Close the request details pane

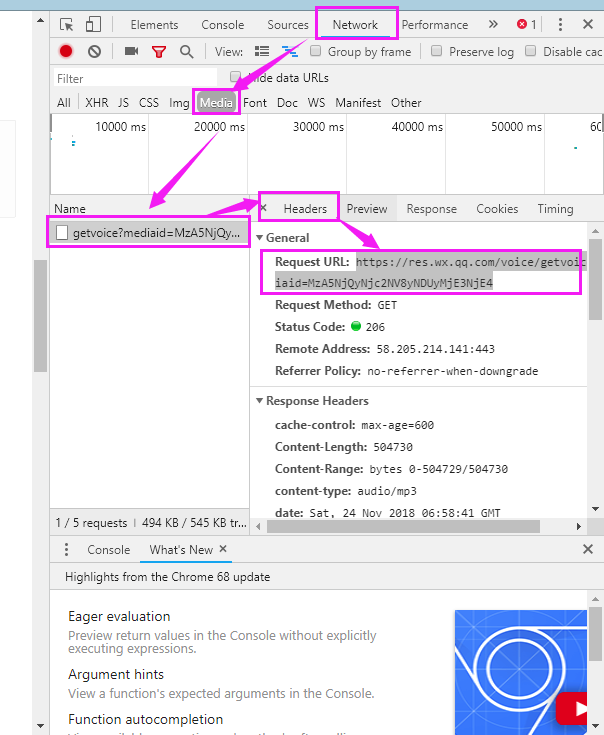tap(263, 208)
